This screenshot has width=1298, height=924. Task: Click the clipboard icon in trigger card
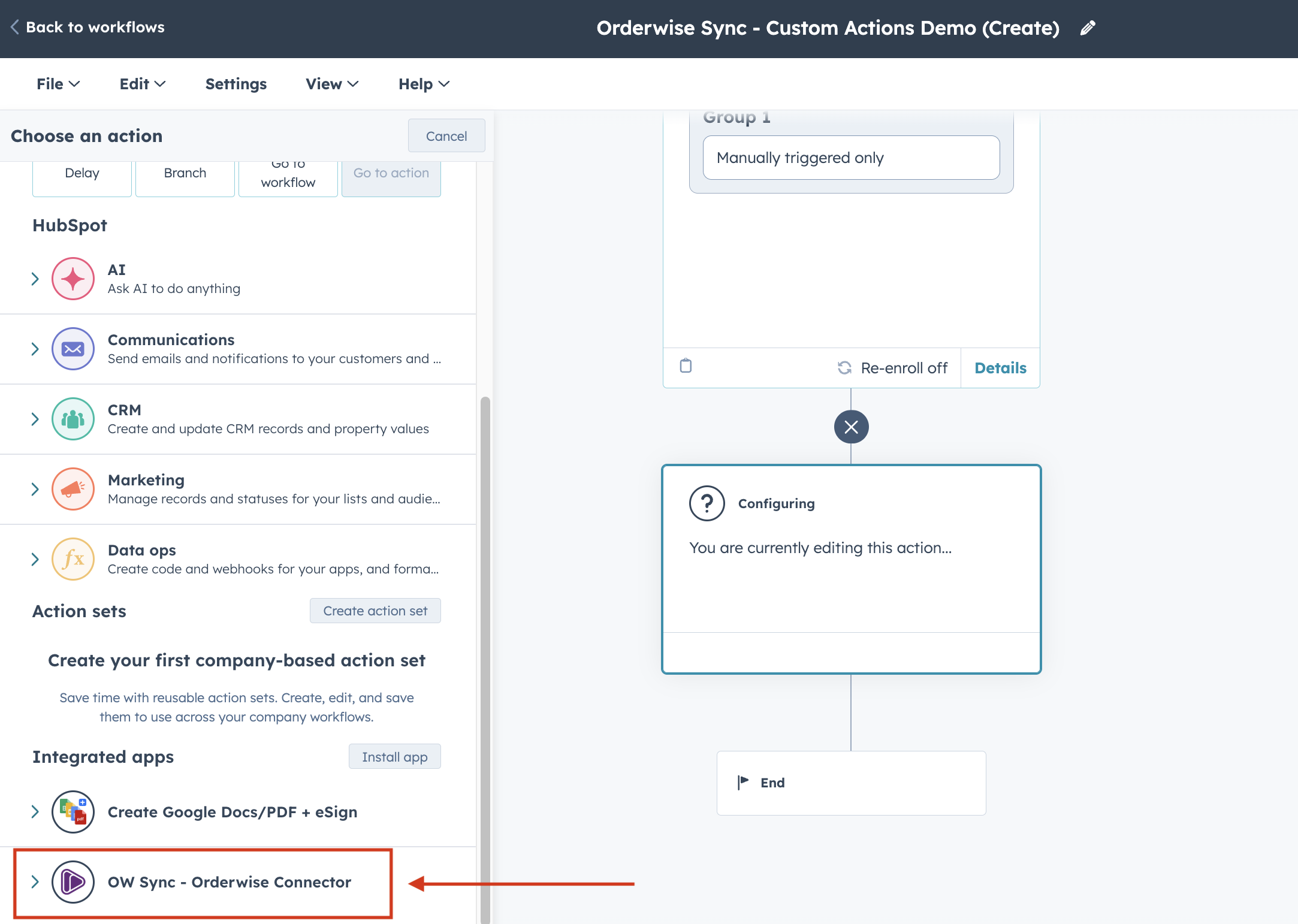[686, 366]
